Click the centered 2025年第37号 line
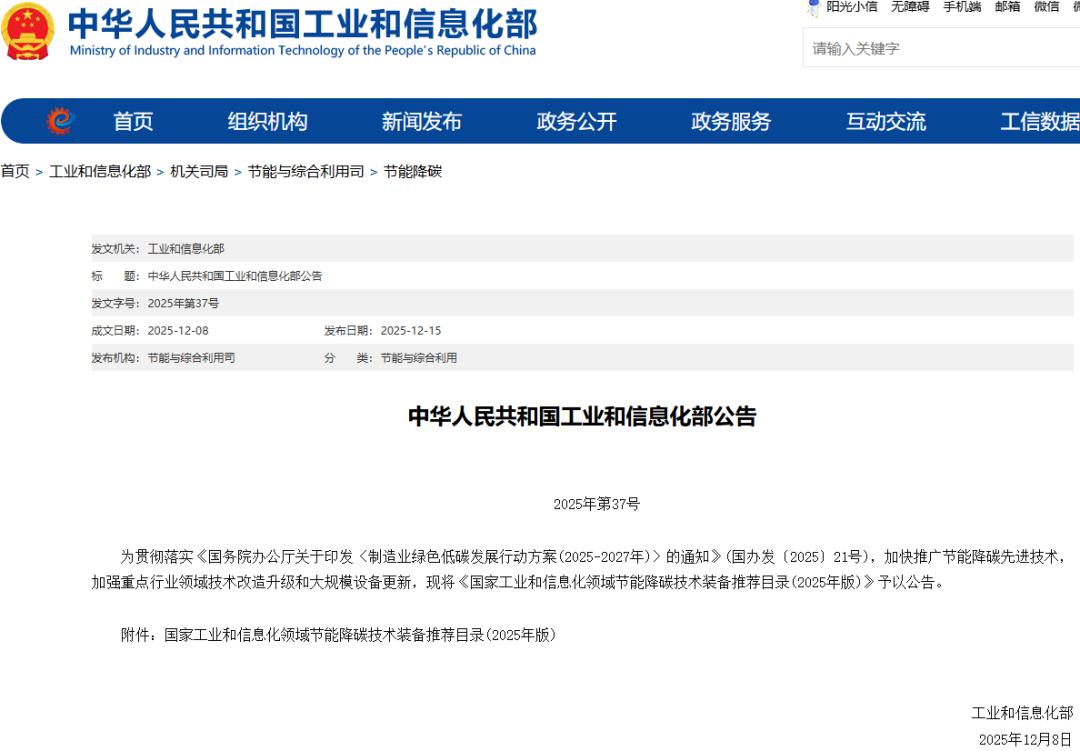This screenshot has width=1080, height=751. (x=596, y=504)
